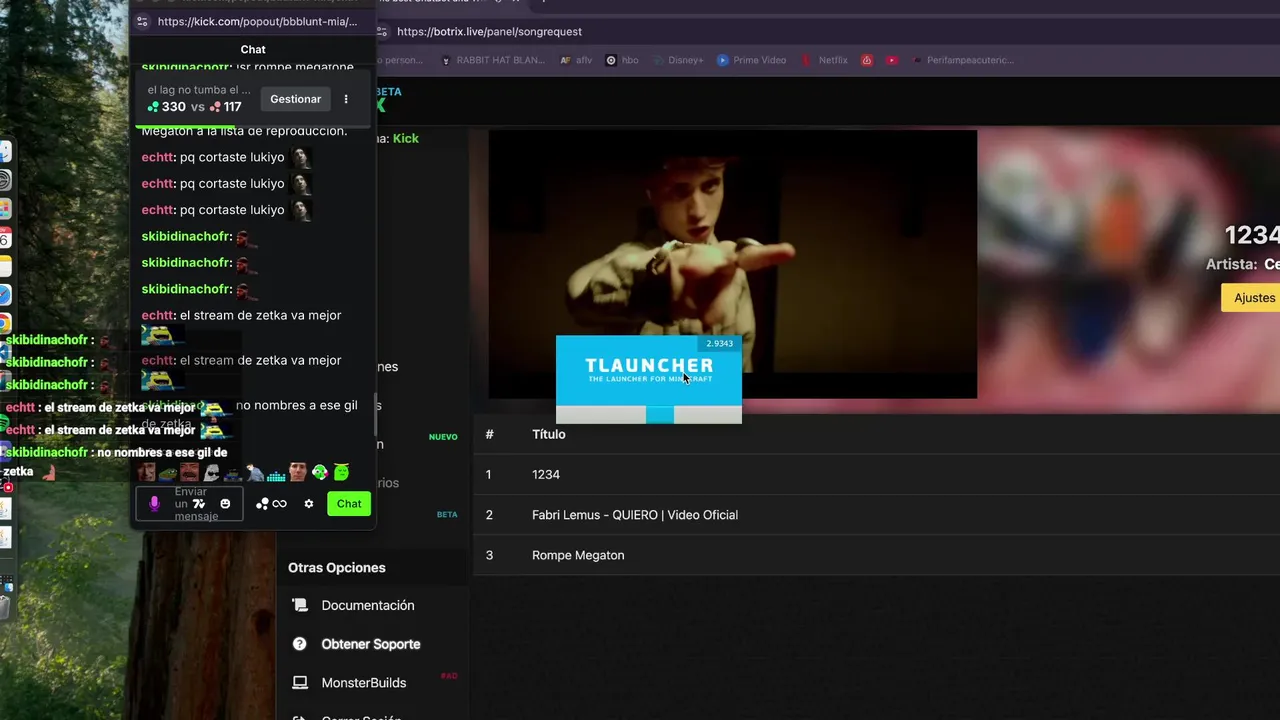Insert the green angel blob emote
The height and width of the screenshot is (720, 1280).
[x=341, y=472]
